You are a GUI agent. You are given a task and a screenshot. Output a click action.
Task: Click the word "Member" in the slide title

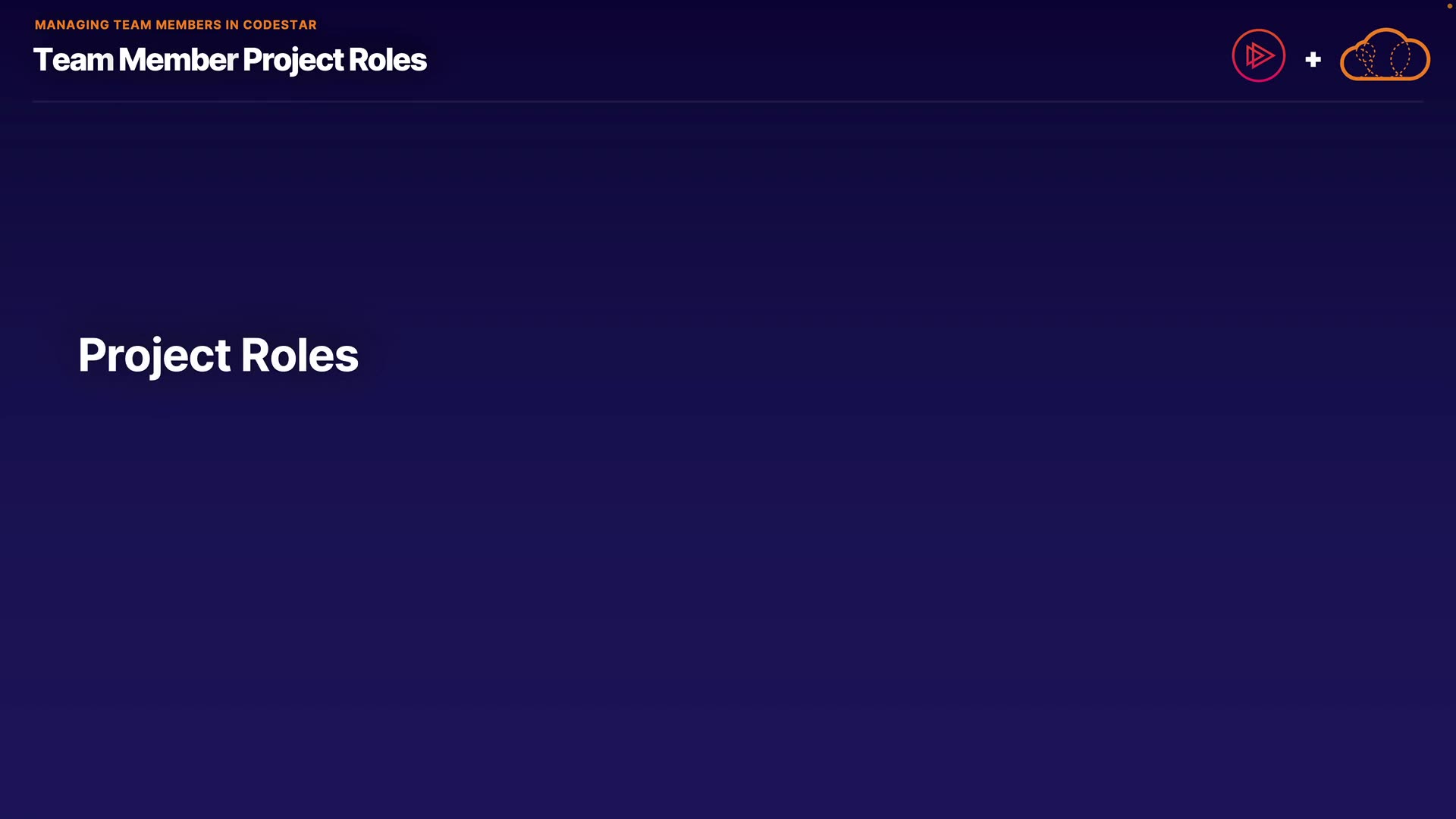(x=178, y=60)
